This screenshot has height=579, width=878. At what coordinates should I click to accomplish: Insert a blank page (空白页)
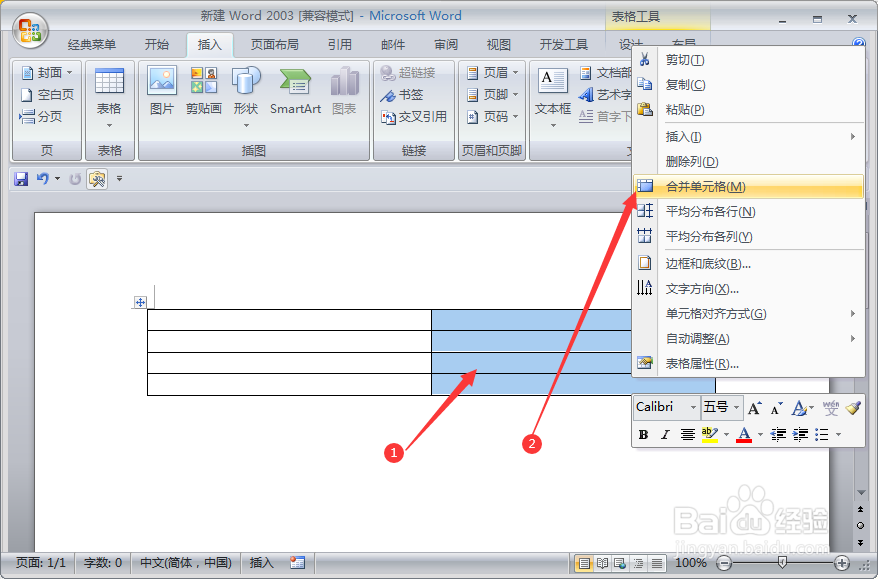(47, 95)
